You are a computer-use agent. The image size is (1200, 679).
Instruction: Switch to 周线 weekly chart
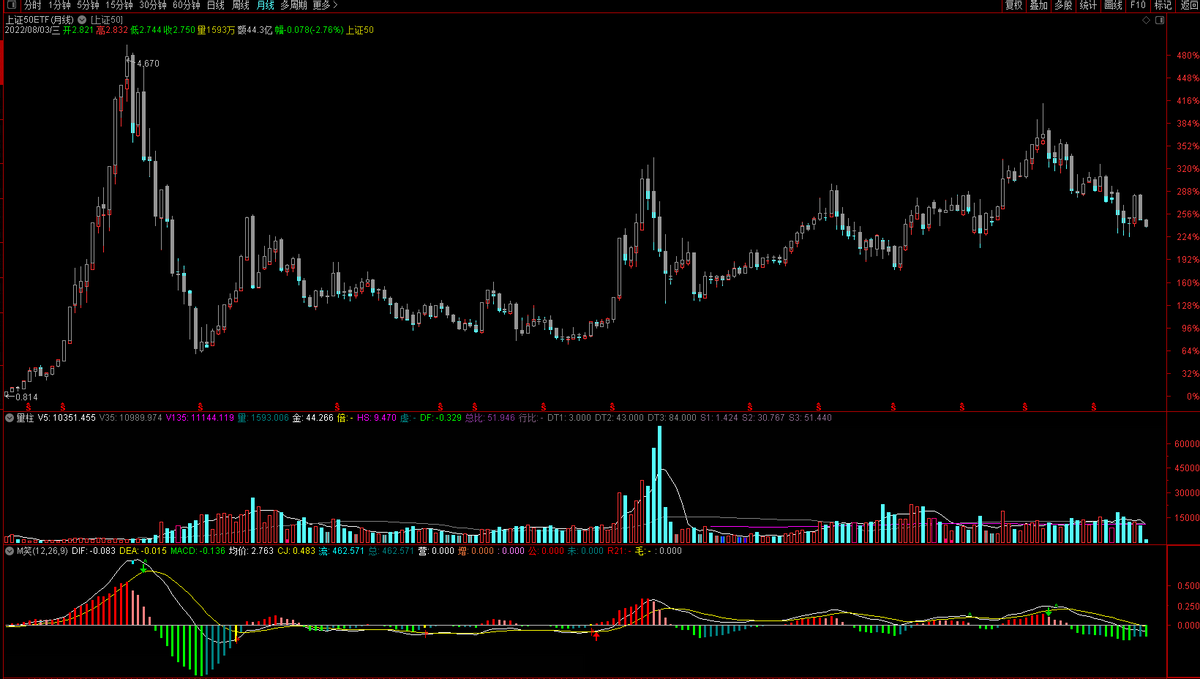[x=240, y=5]
